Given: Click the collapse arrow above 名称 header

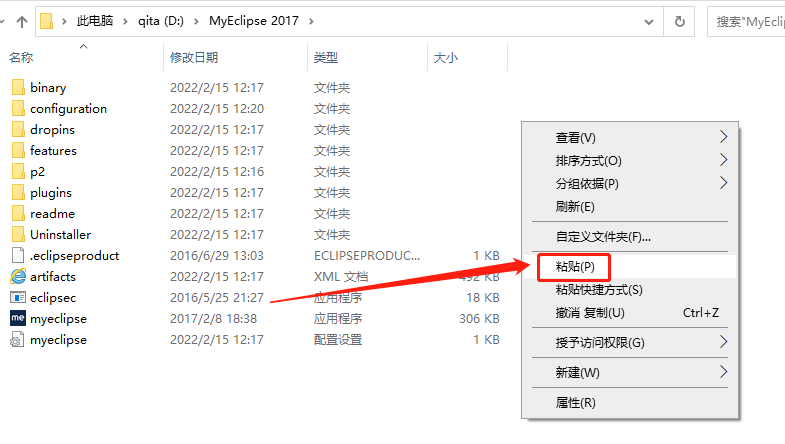Looking at the screenshot, I should pyautogui.click(x=84, y=46).
